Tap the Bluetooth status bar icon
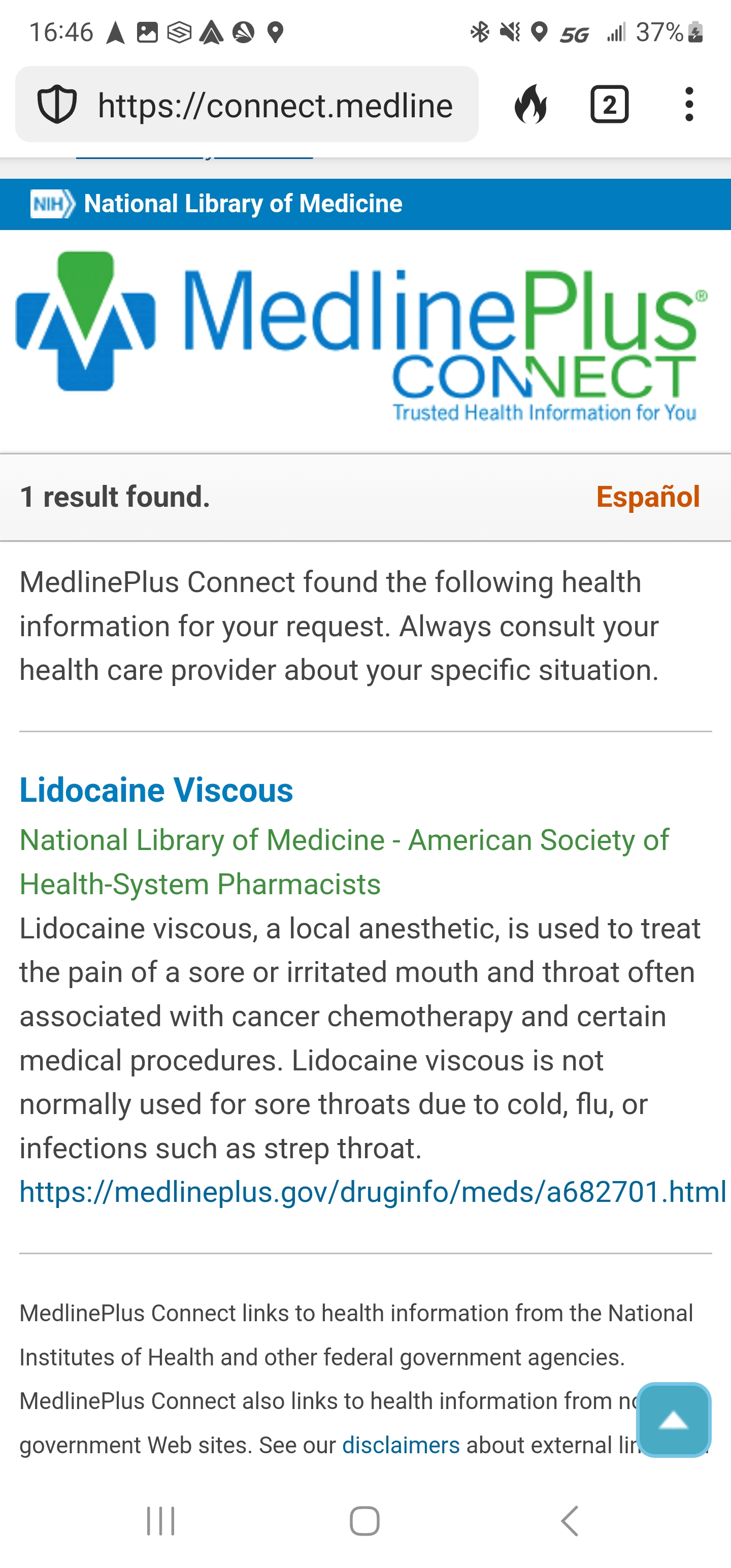The height and width of the screenshot is (1568, 731). coord(480,32)
